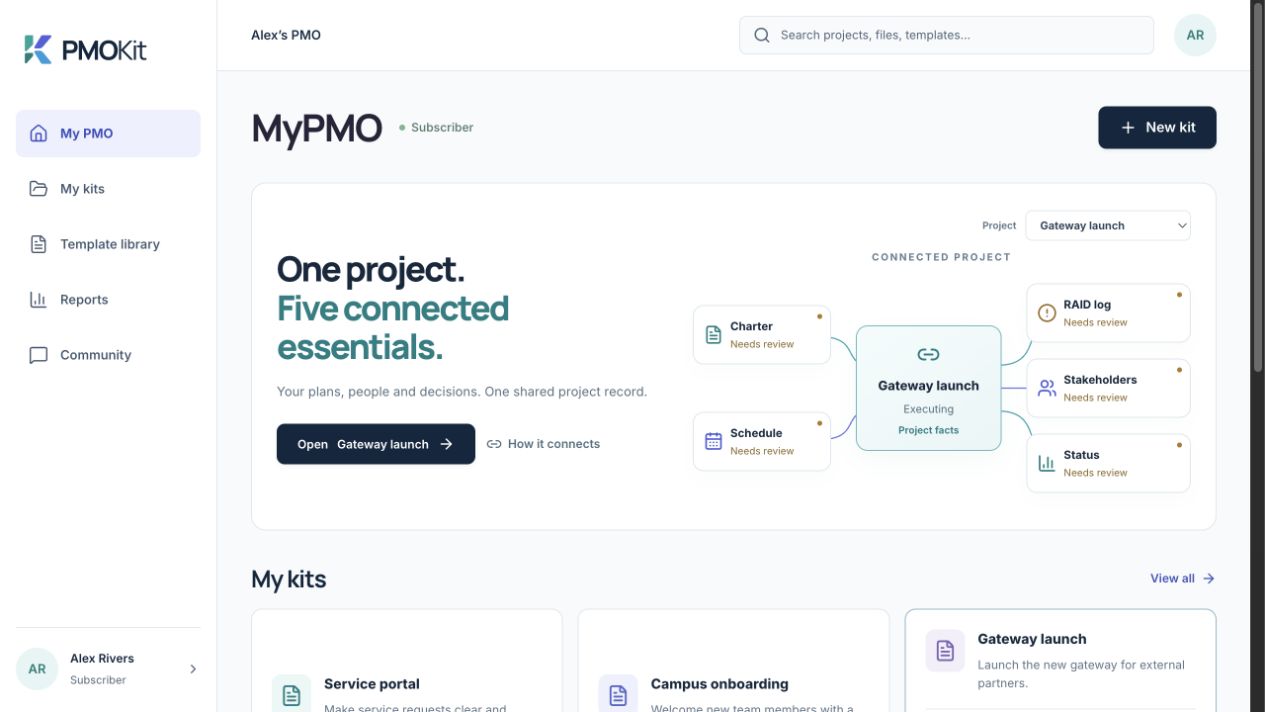Click the Charter document icon
Viewport: 1265px width, 712px height.
[x=713, y=335]
